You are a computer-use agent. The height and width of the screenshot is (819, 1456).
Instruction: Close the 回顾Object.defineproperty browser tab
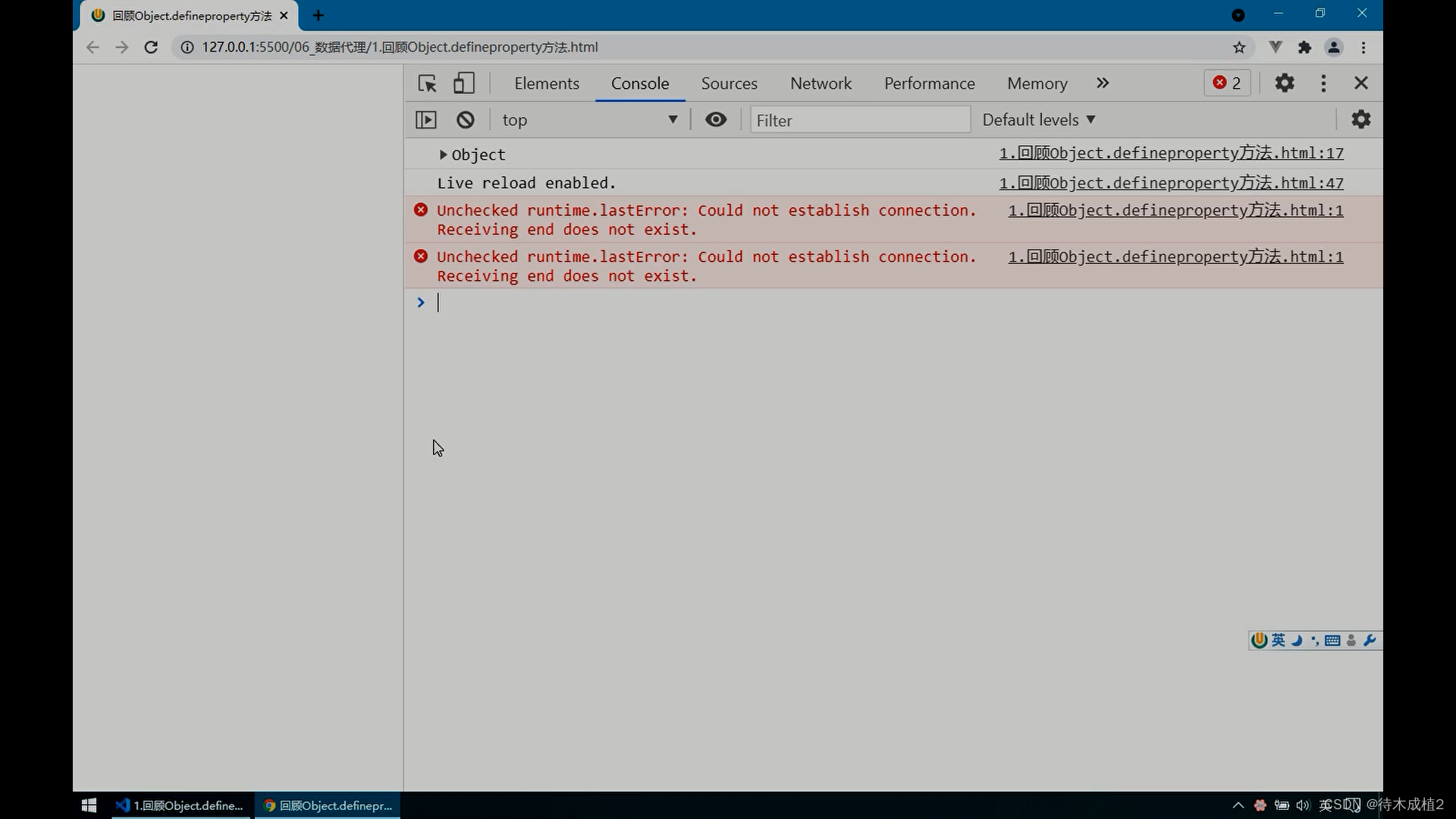[x=284, y=15]
